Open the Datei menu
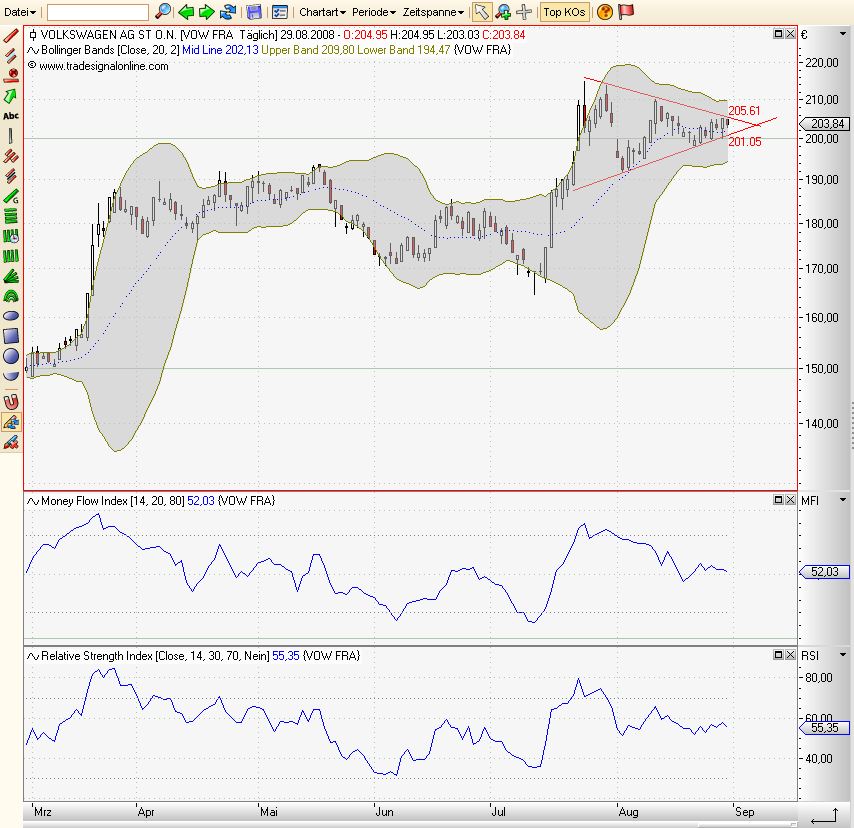 [x=20, y=12]
